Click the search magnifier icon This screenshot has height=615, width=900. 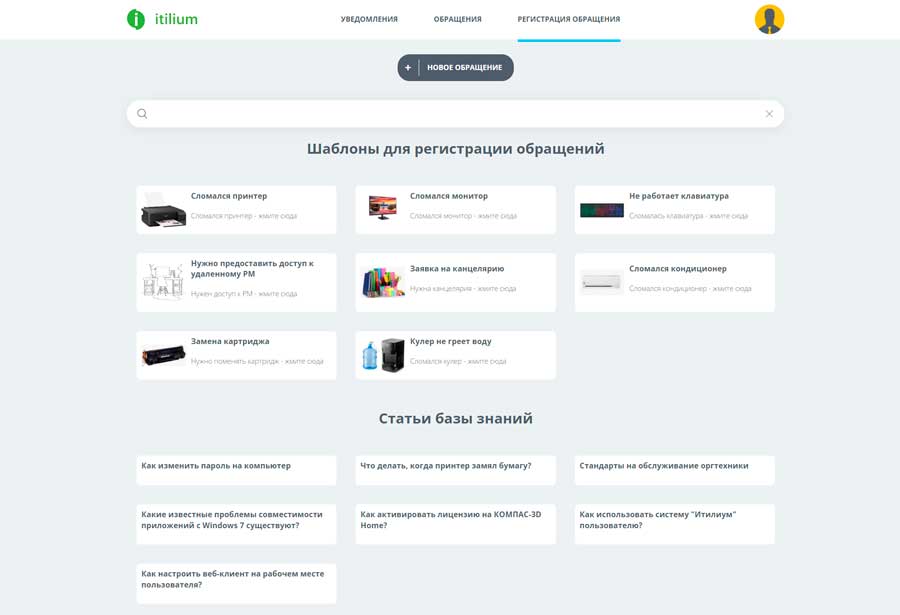tap(142, 114)
